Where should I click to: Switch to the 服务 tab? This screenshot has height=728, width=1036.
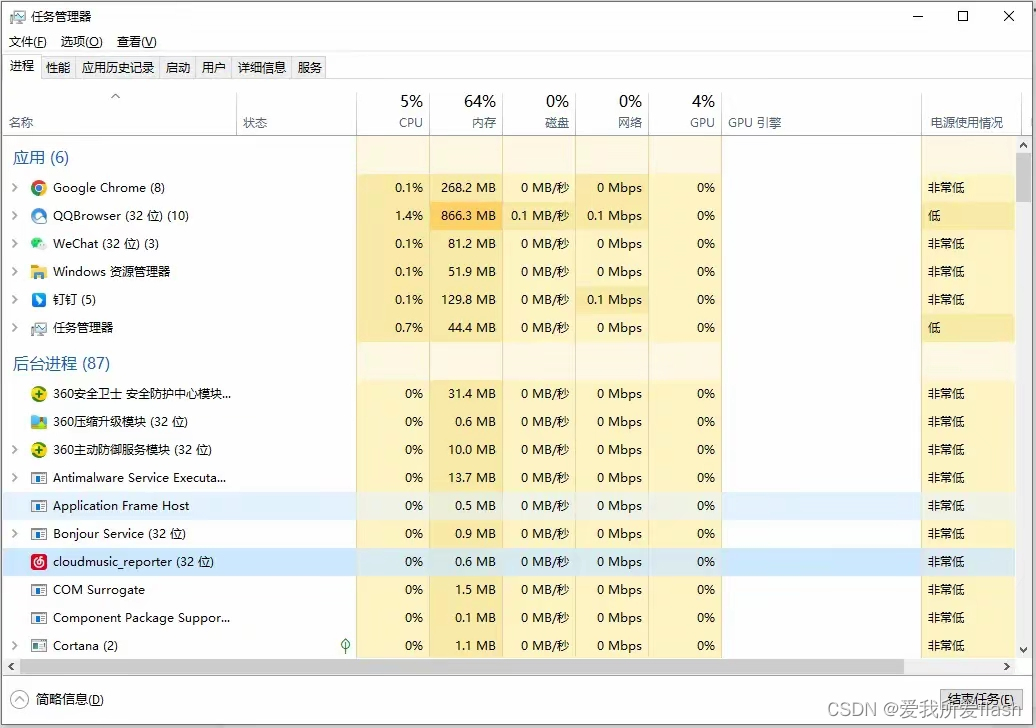tap(309, 67)
